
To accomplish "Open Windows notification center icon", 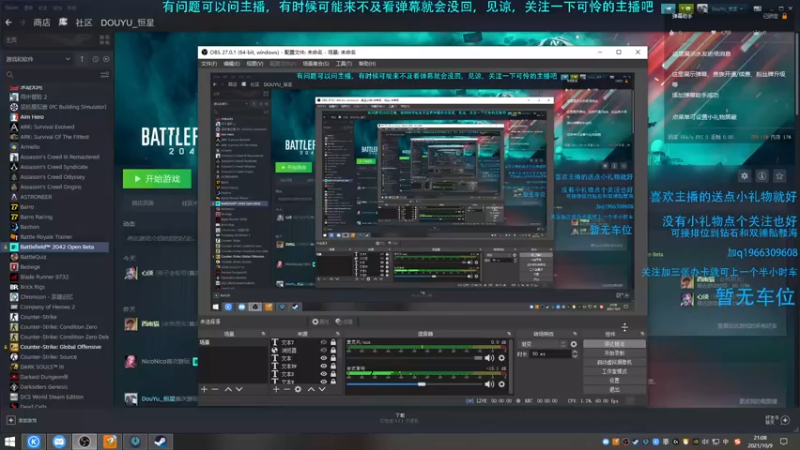I will pyautogui.click(x=784, y=441).
